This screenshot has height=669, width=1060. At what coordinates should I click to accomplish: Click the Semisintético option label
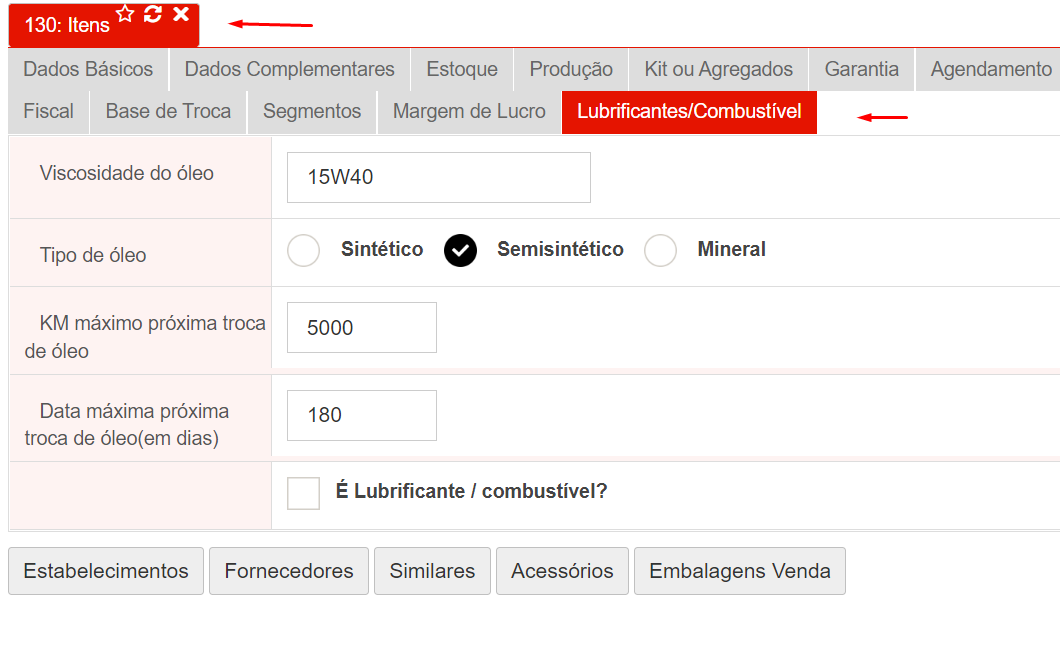tap(560, 249)
